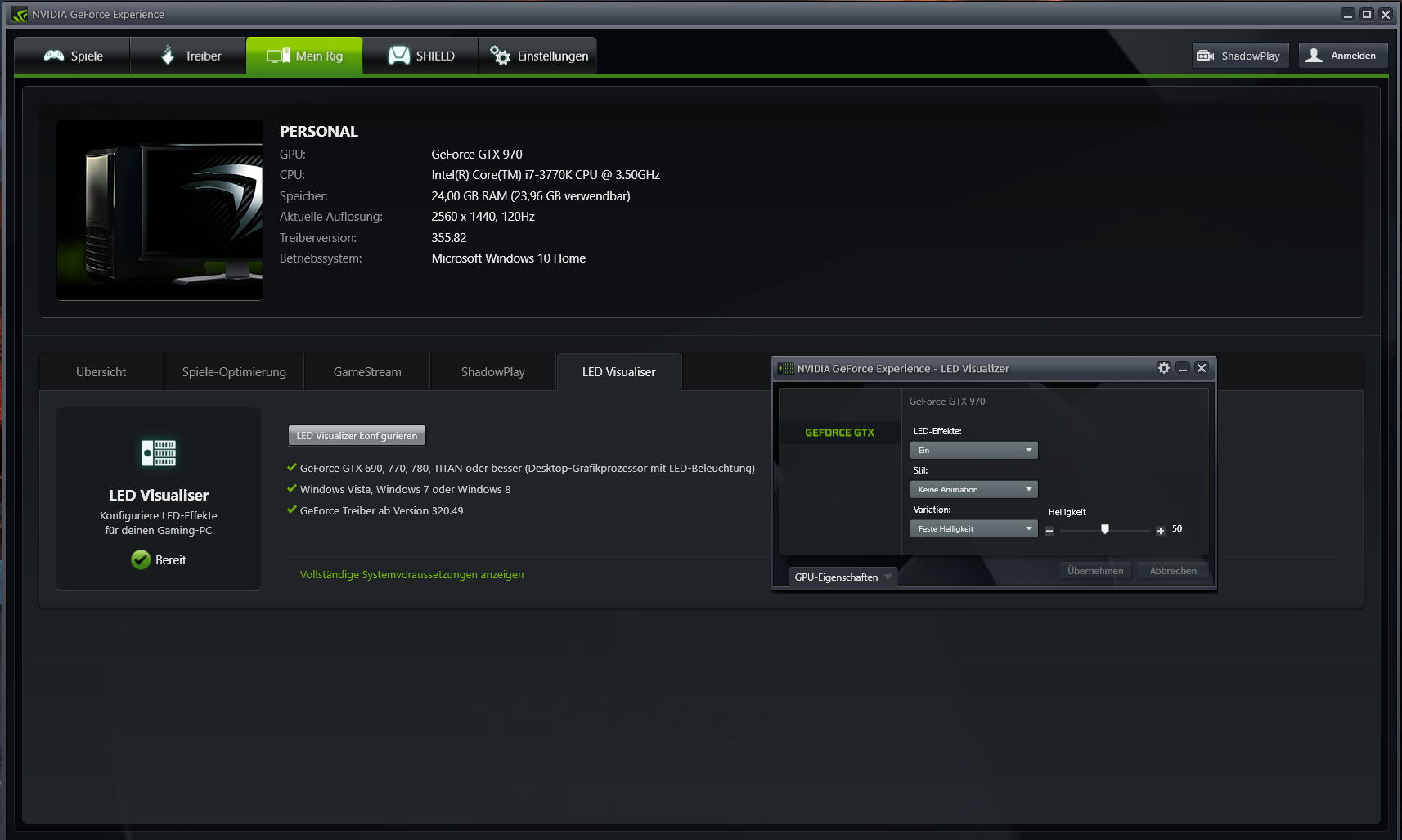Image resolution: width=1402 pixels, height=840 pixels.
Task: Increase Helligkeit with the plus button
Action: 1160,531
